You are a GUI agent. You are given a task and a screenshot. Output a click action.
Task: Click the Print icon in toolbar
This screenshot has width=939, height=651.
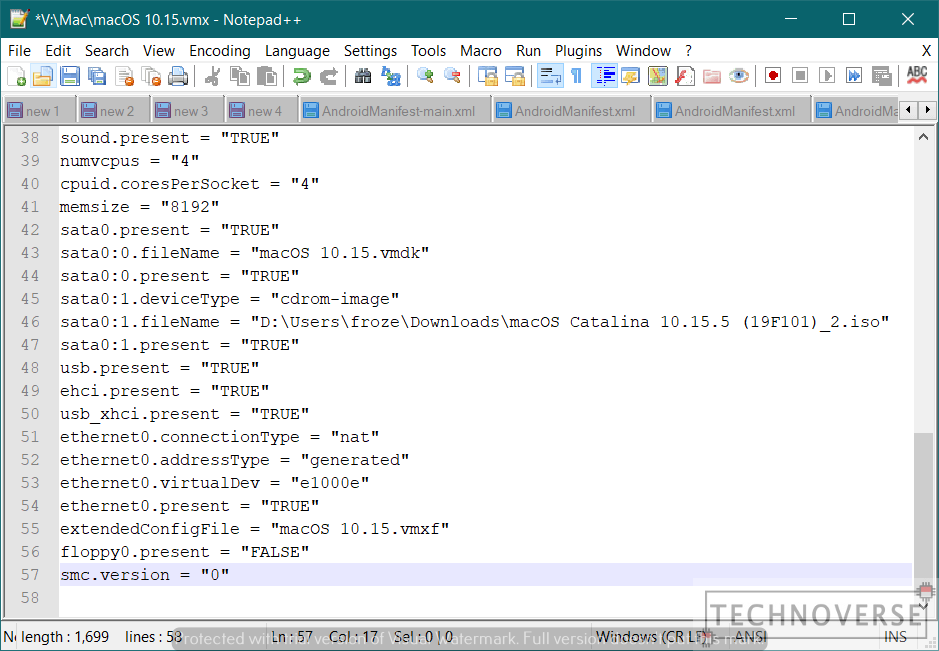[178, 76]
